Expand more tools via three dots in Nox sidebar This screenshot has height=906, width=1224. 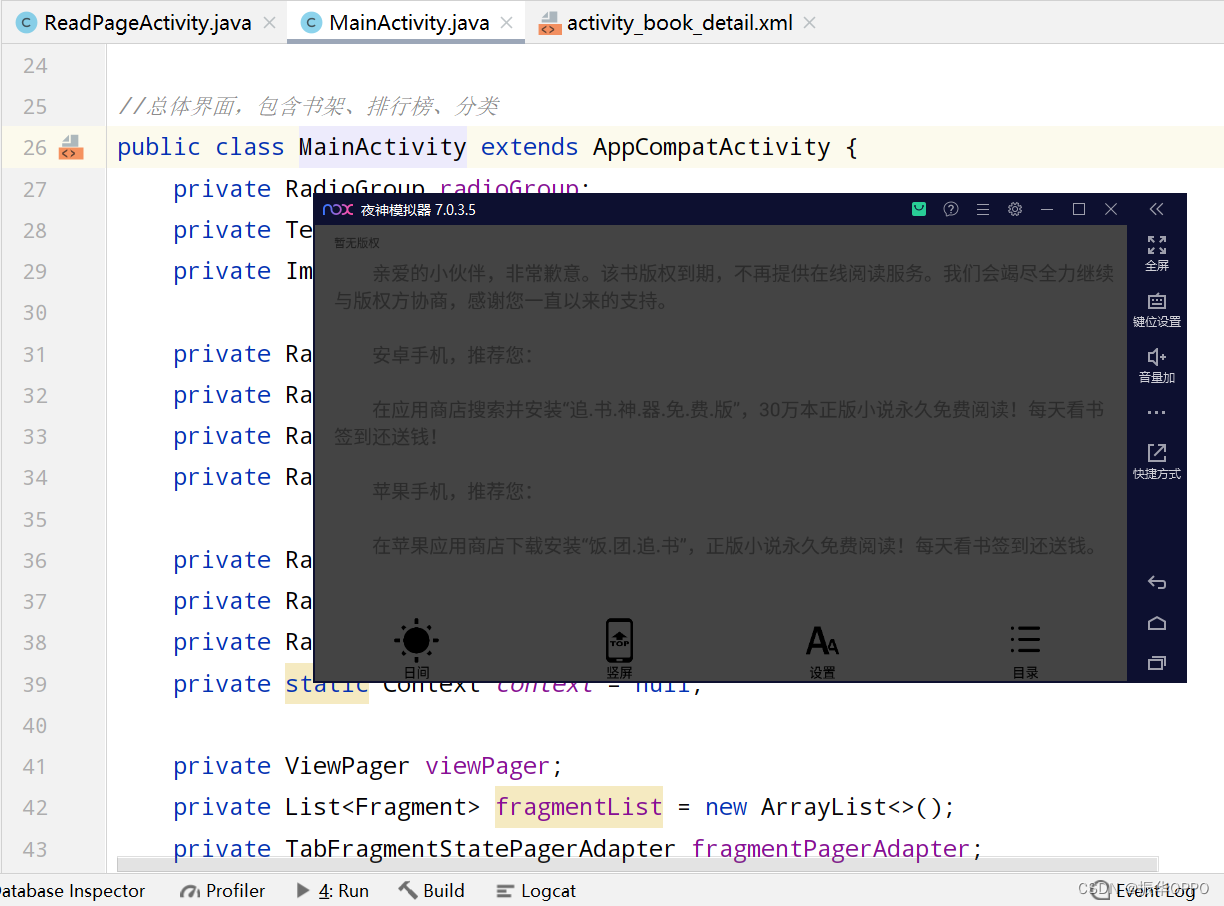click(1157, 413)
